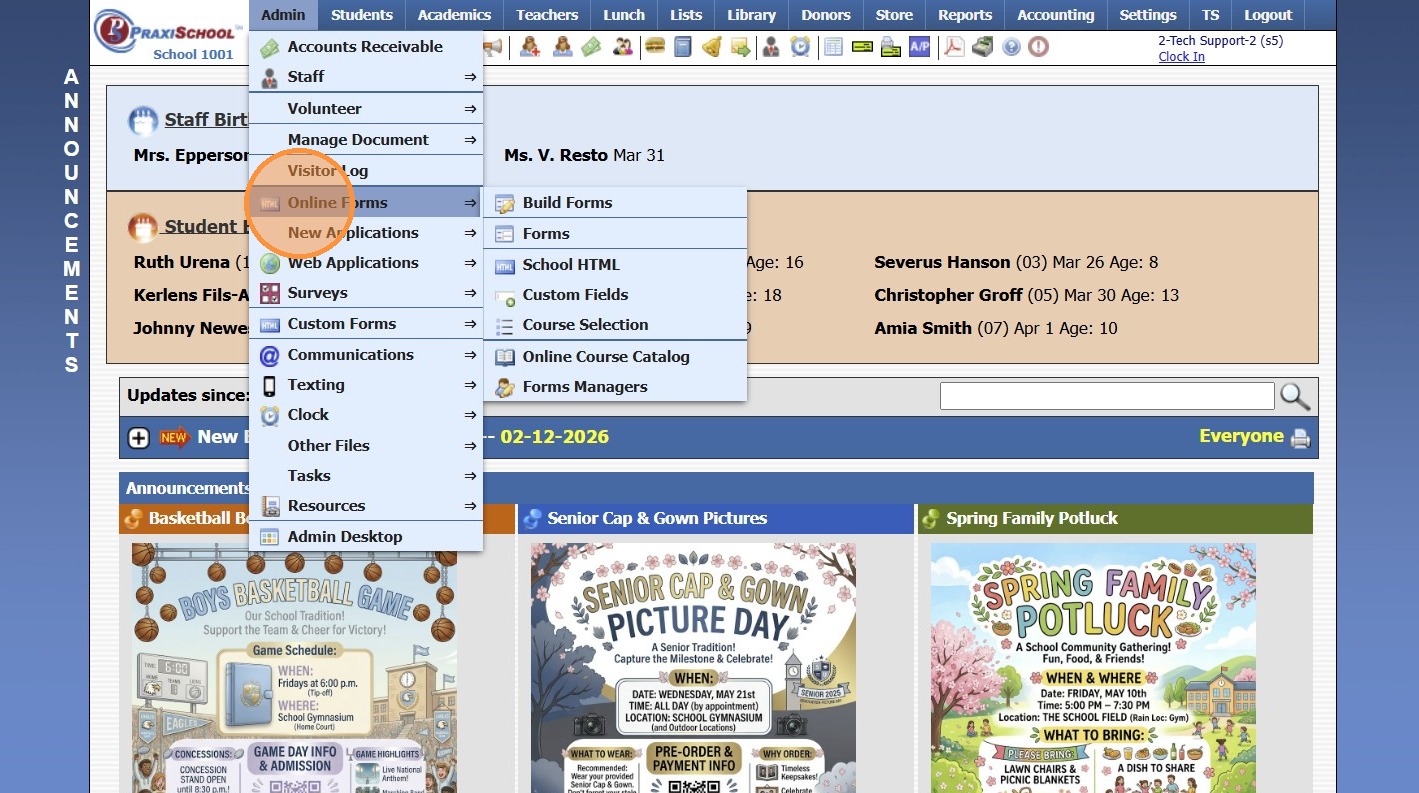The height and width of the screenshot is (793, 1419).
Task: Click the updates search text field
Action: 1107,396
